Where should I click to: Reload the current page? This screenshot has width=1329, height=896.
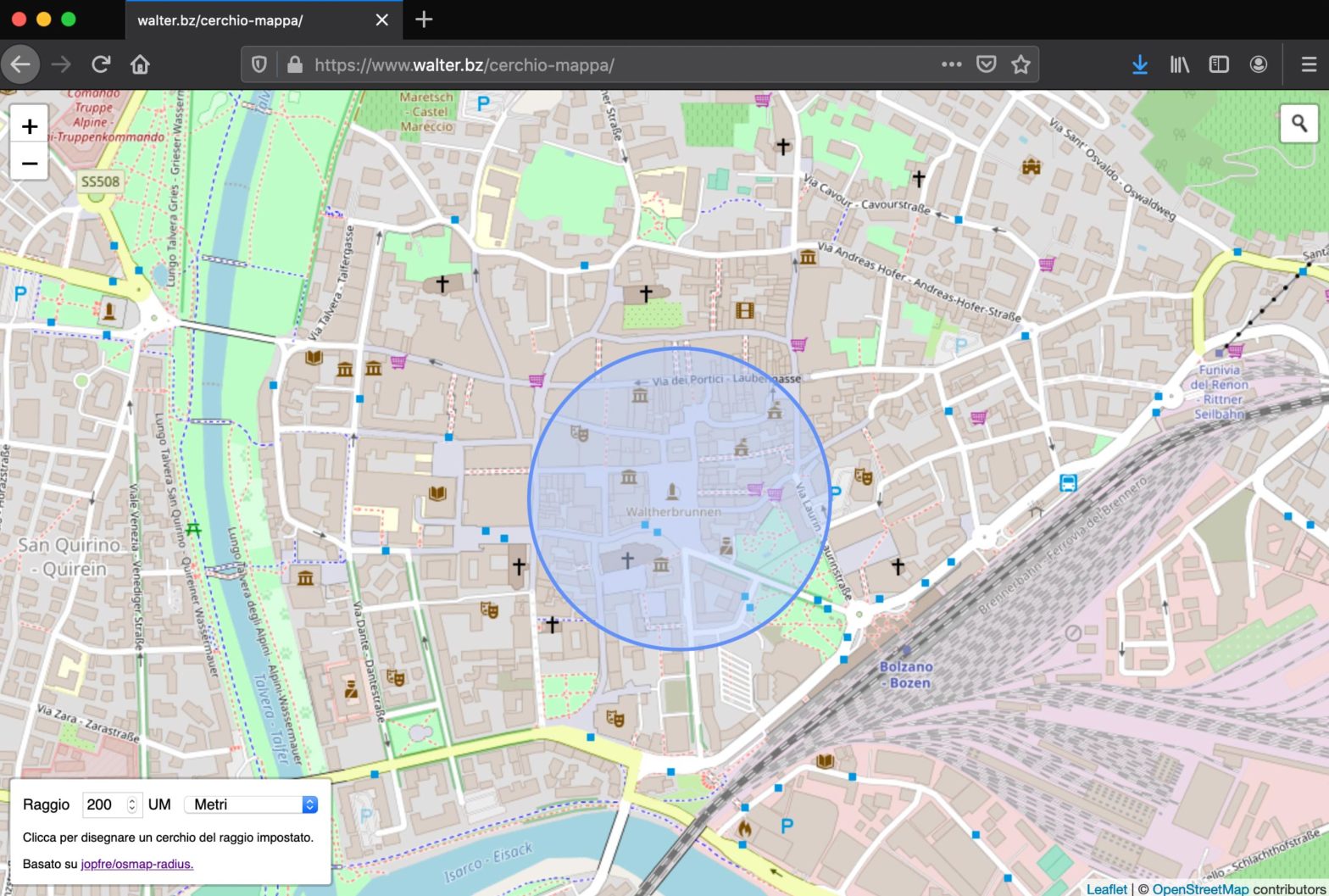click(101, 64)
